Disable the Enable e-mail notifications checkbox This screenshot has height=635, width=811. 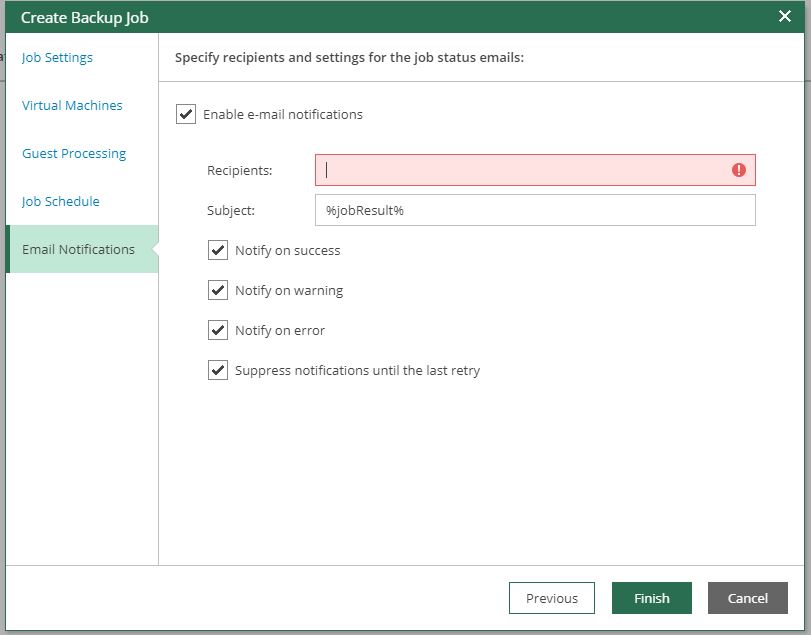186,114
